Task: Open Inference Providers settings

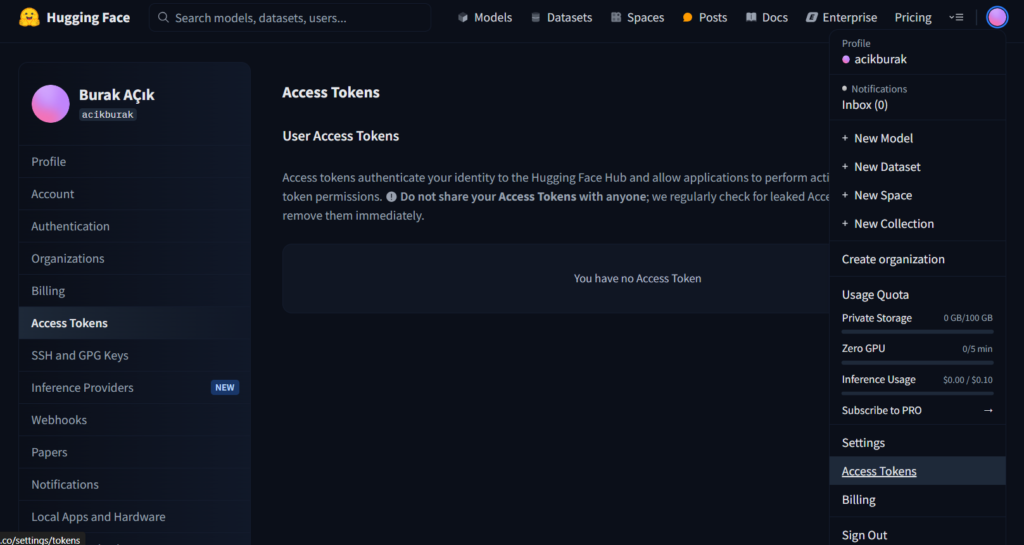Action: click(135, 388)
